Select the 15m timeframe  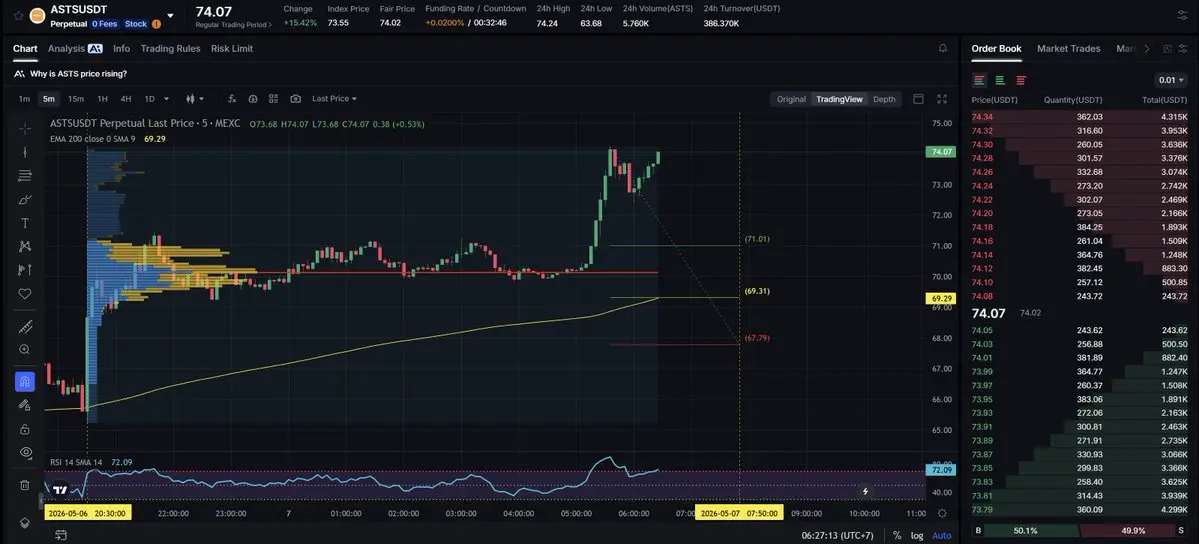tap(76, 99)
